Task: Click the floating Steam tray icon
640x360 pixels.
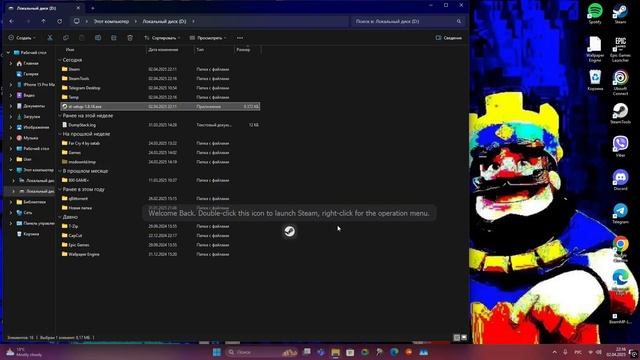Action: click(x=289, y=231)
